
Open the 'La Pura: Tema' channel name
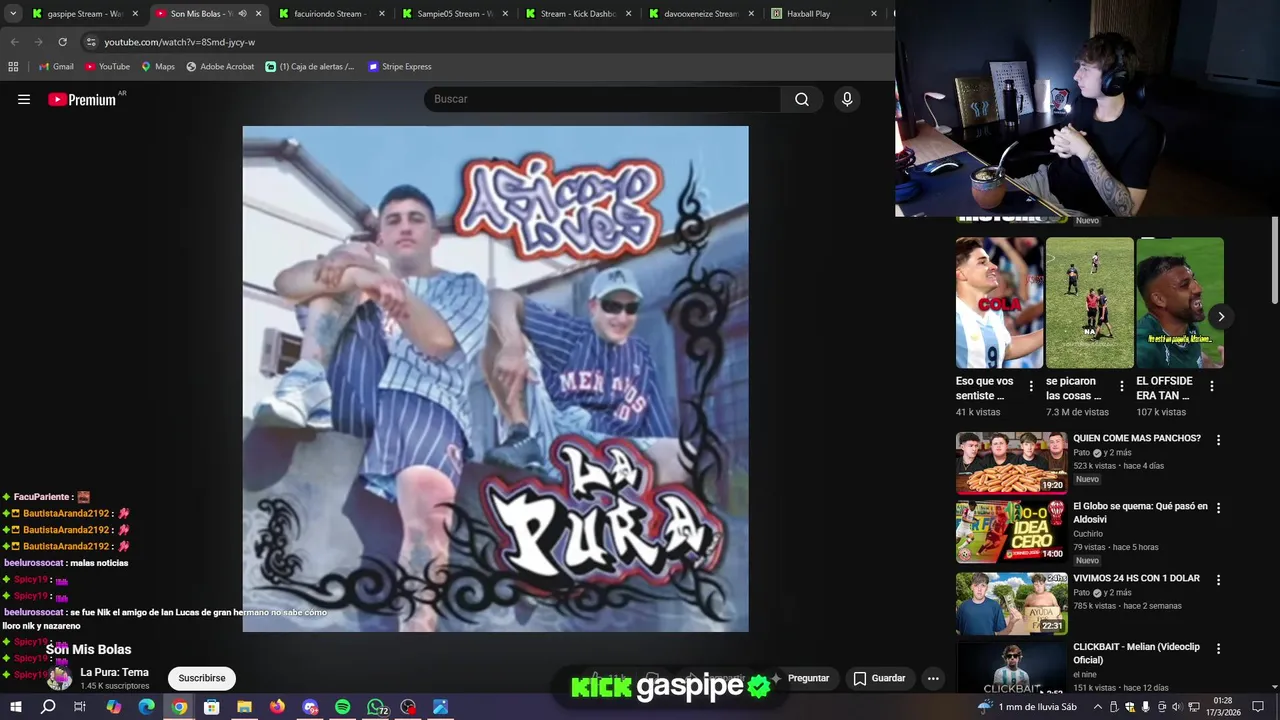point(114,672)
